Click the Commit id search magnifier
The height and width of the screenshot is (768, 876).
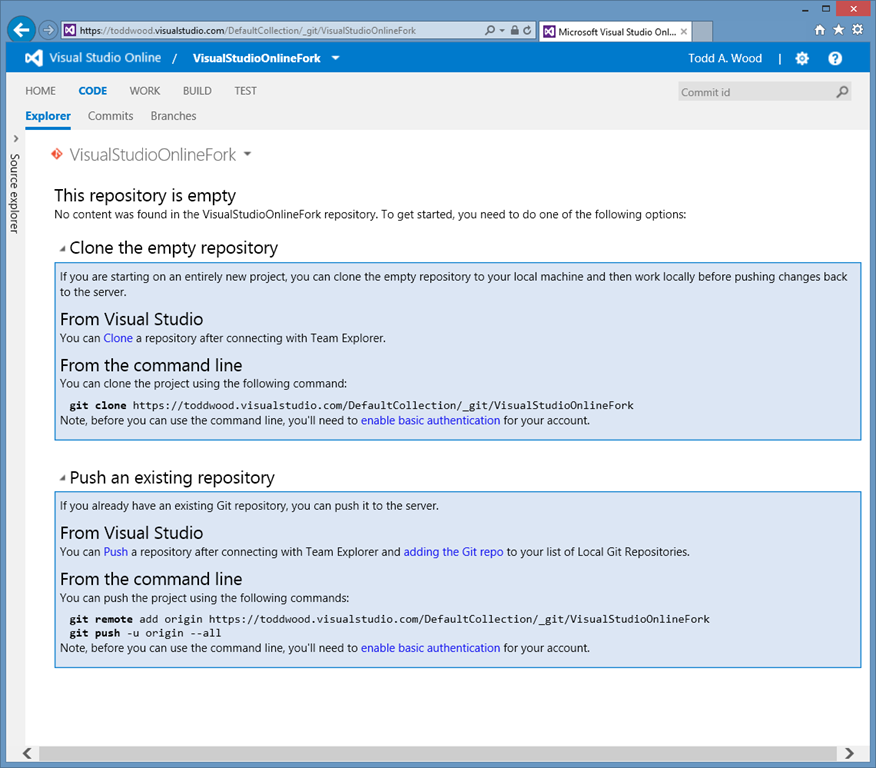[x=842, y=92]
